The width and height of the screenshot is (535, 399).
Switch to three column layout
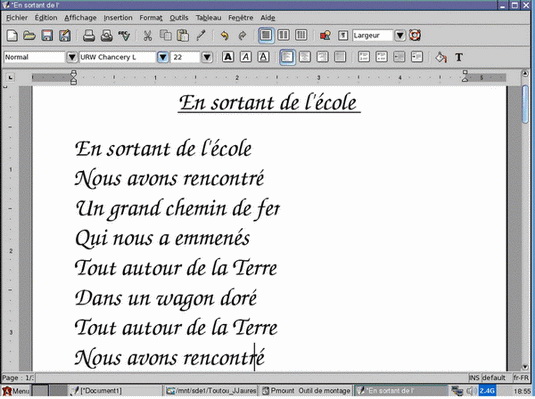tap(301, 35)
